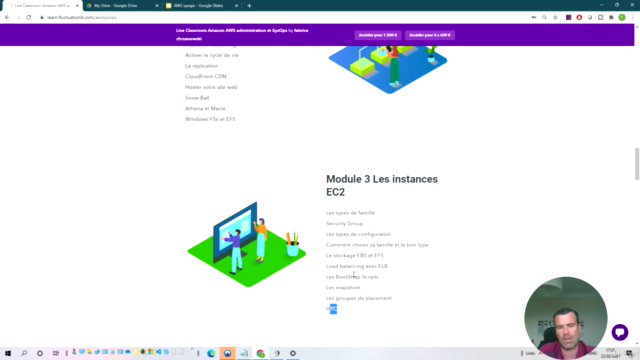Click the taskbar clock and date
The width and height of the screenshot is (640, 360).
pos(611,353)
